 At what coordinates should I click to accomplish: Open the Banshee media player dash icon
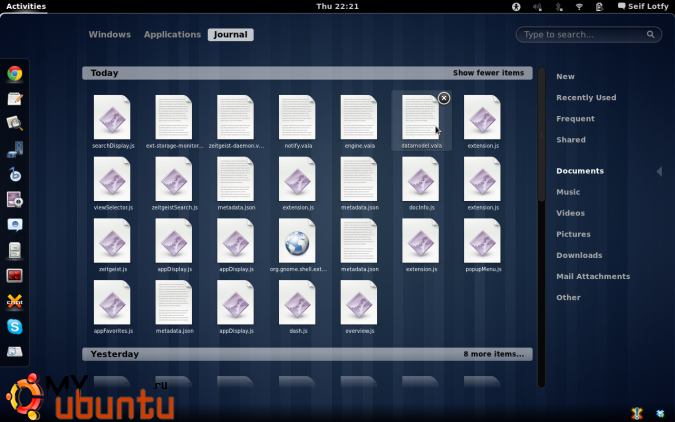pos(15,174)
